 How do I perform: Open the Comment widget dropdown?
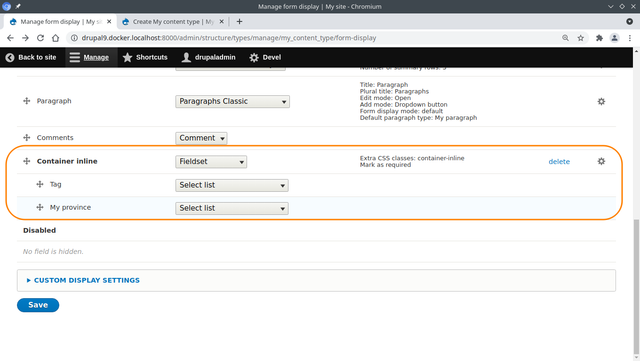pyautogui.click(x=201, y=138)
